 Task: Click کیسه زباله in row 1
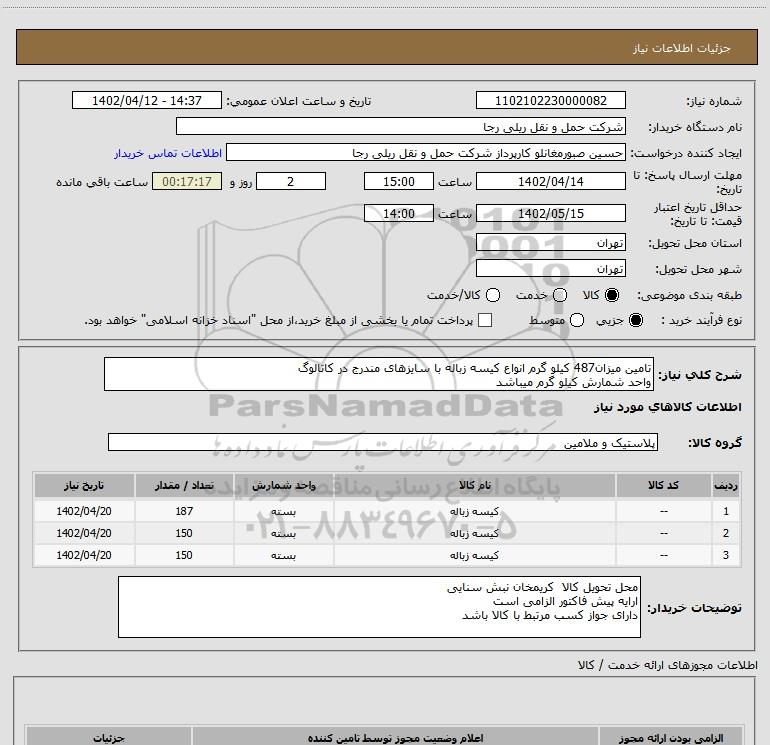[x=474, y=511]
